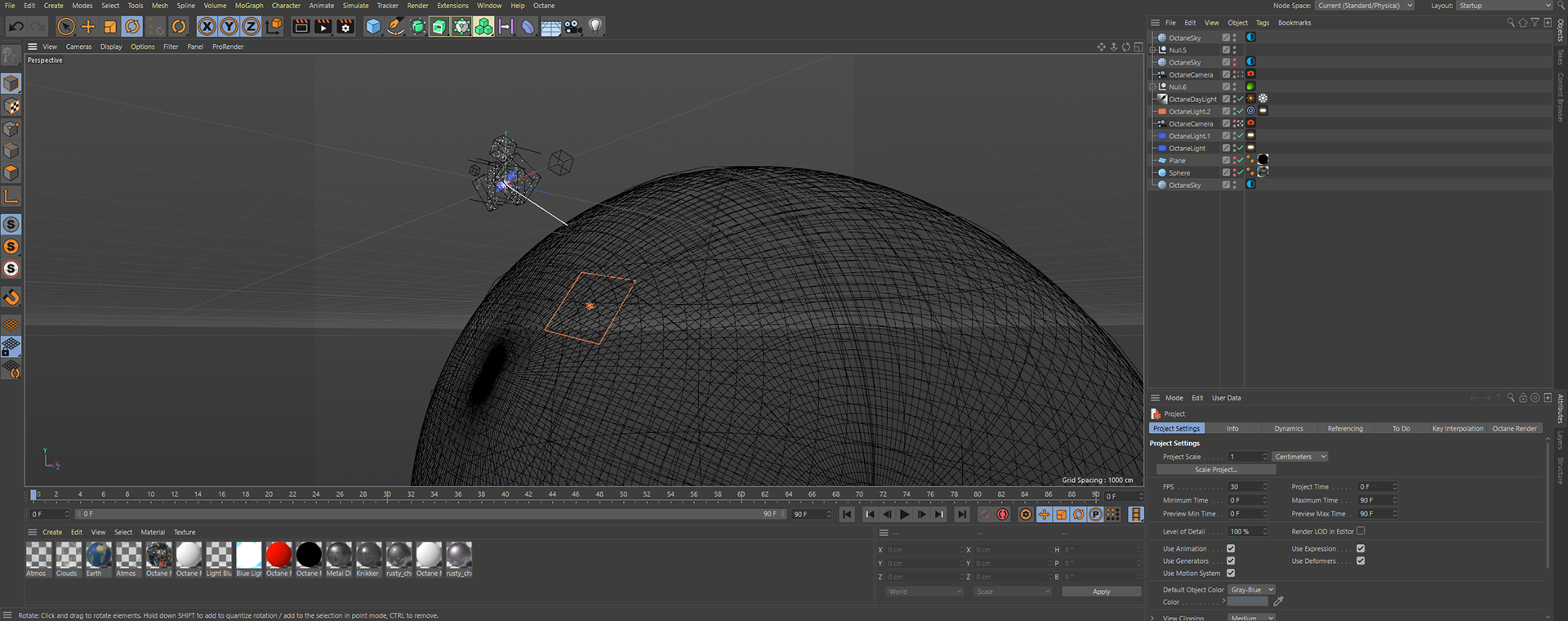The image size is (1568, 621).
Task: Toggle the X axis lock icon
Action: 207,27
